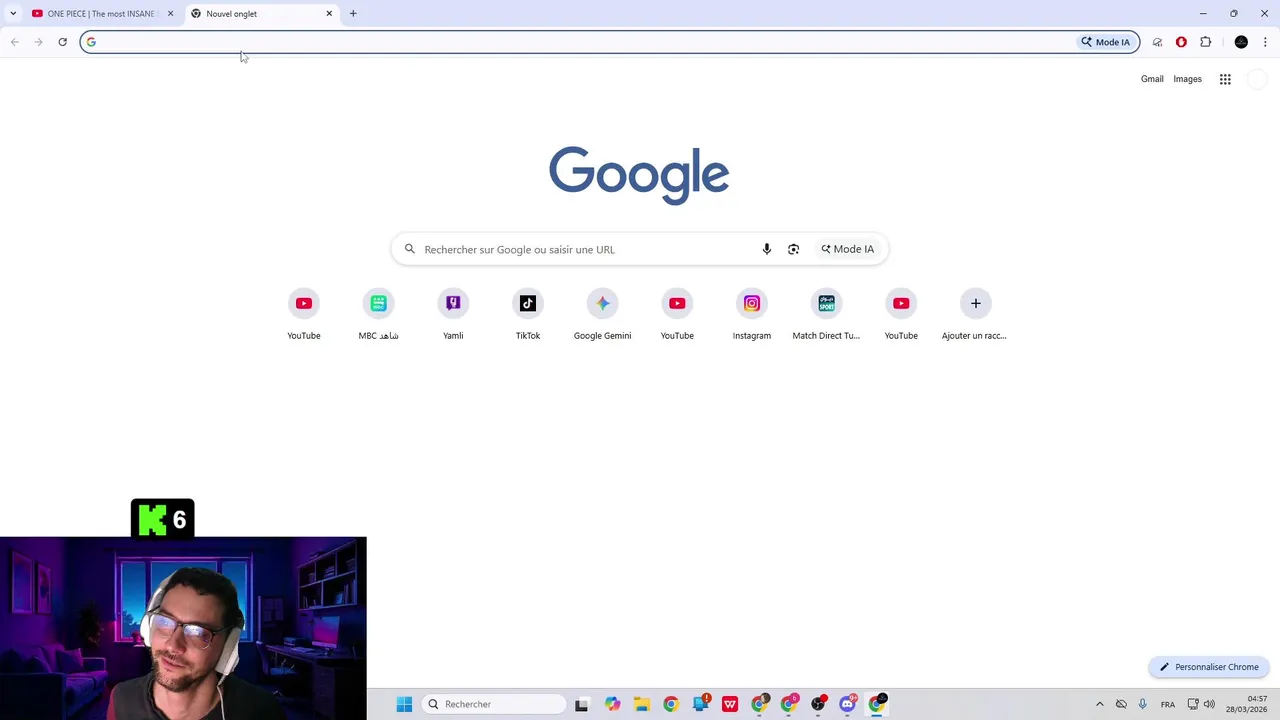Open the red WPS Office taskbar icon

click(730, 704)
